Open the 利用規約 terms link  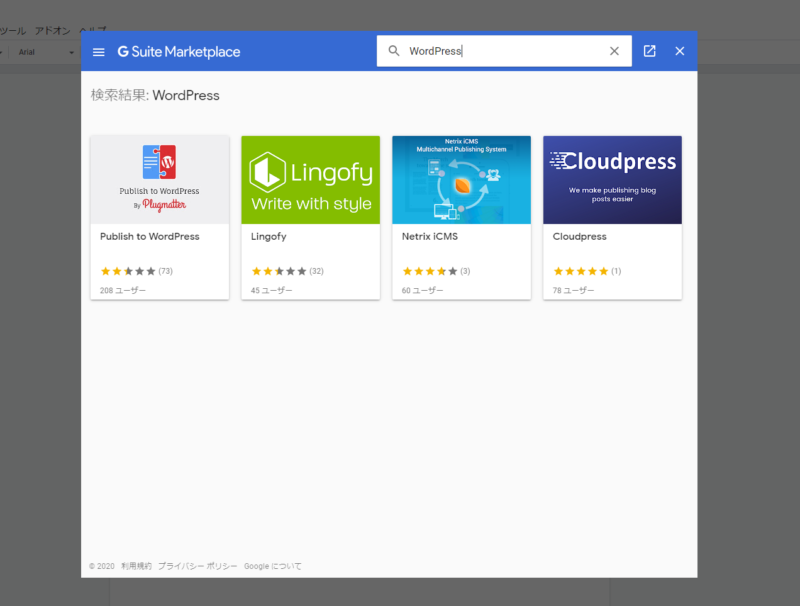pyautogui.click(x=136, y=566)
